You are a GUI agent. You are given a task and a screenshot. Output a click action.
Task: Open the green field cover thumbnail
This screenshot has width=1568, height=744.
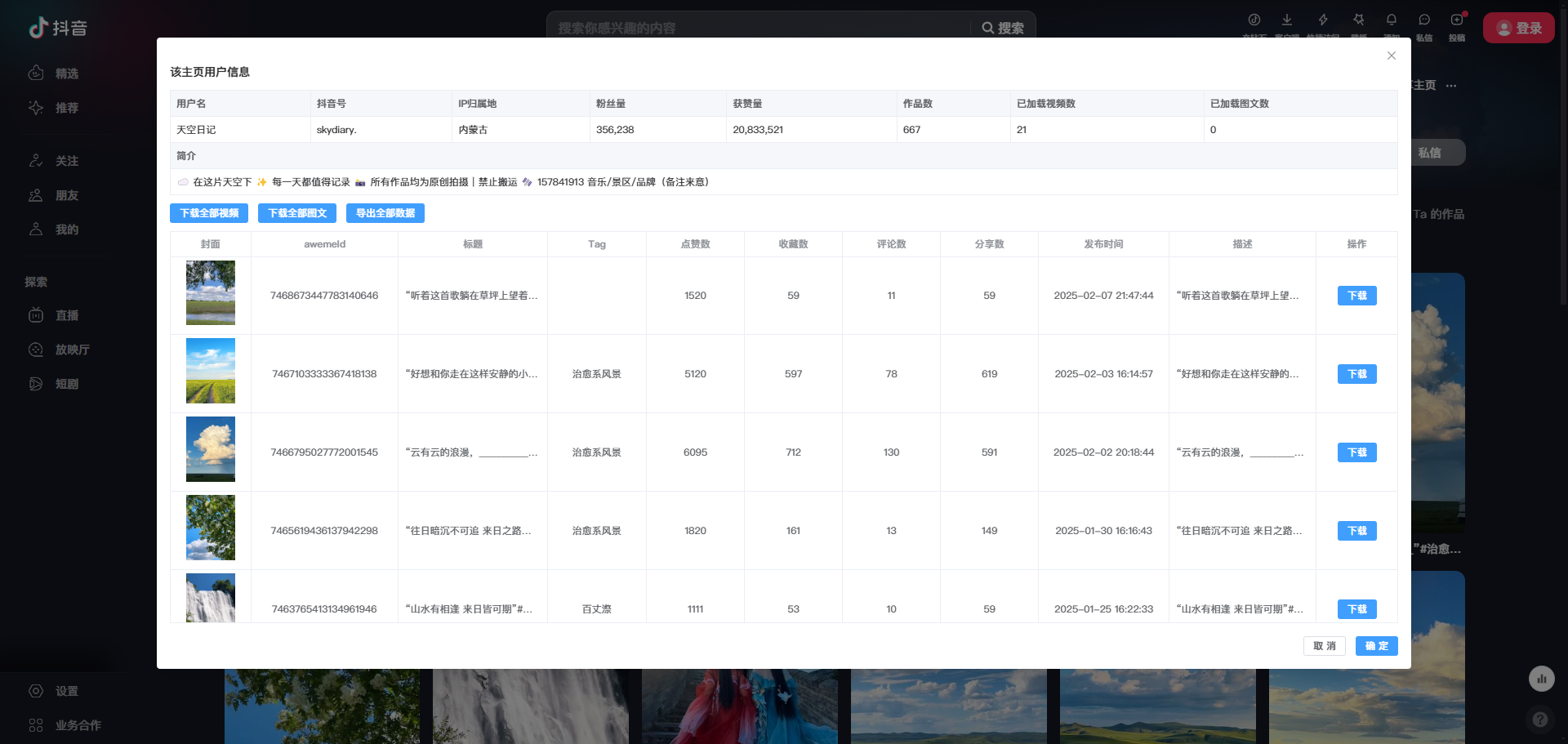tap(211, 371)
